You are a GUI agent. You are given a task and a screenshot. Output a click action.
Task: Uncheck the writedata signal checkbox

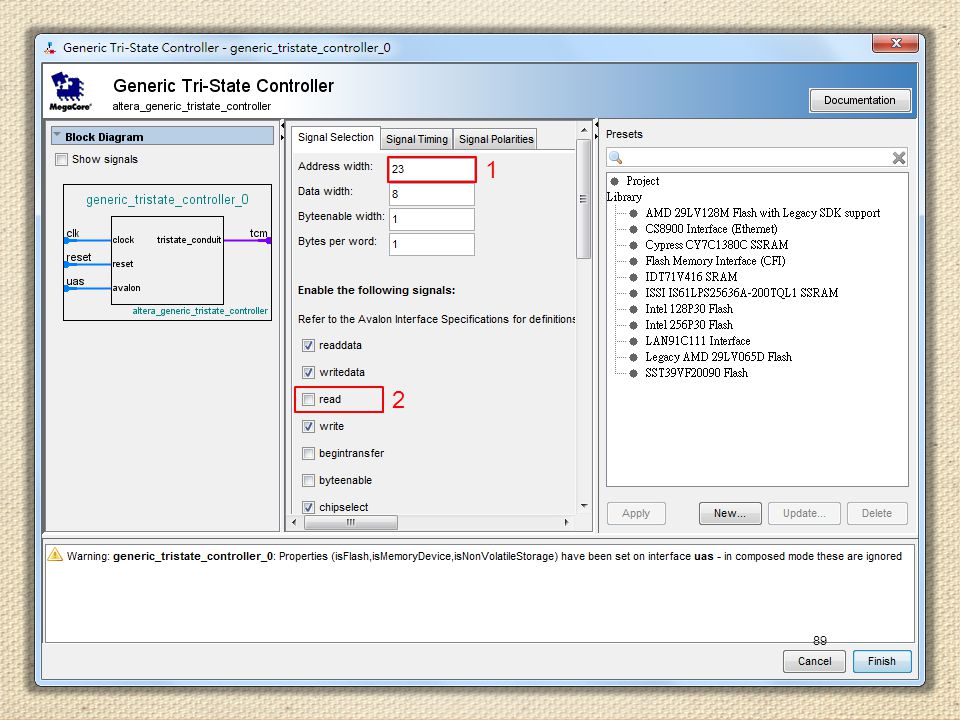click(x=309, y=372)
